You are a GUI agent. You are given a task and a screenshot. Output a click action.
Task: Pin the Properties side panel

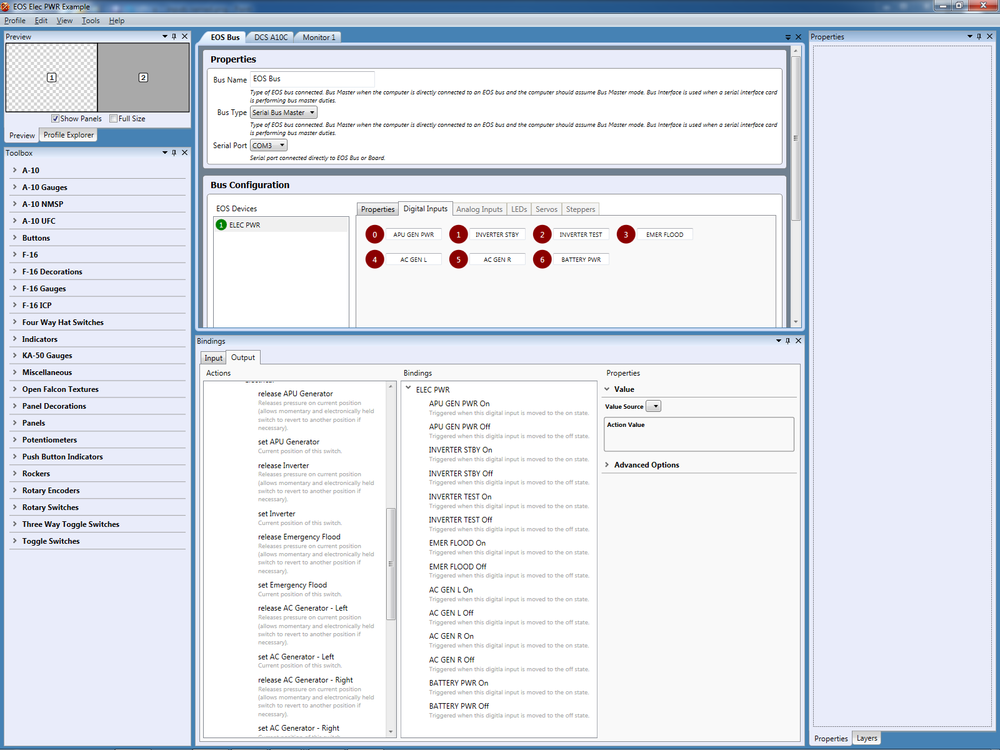click(x=979, y=36)
